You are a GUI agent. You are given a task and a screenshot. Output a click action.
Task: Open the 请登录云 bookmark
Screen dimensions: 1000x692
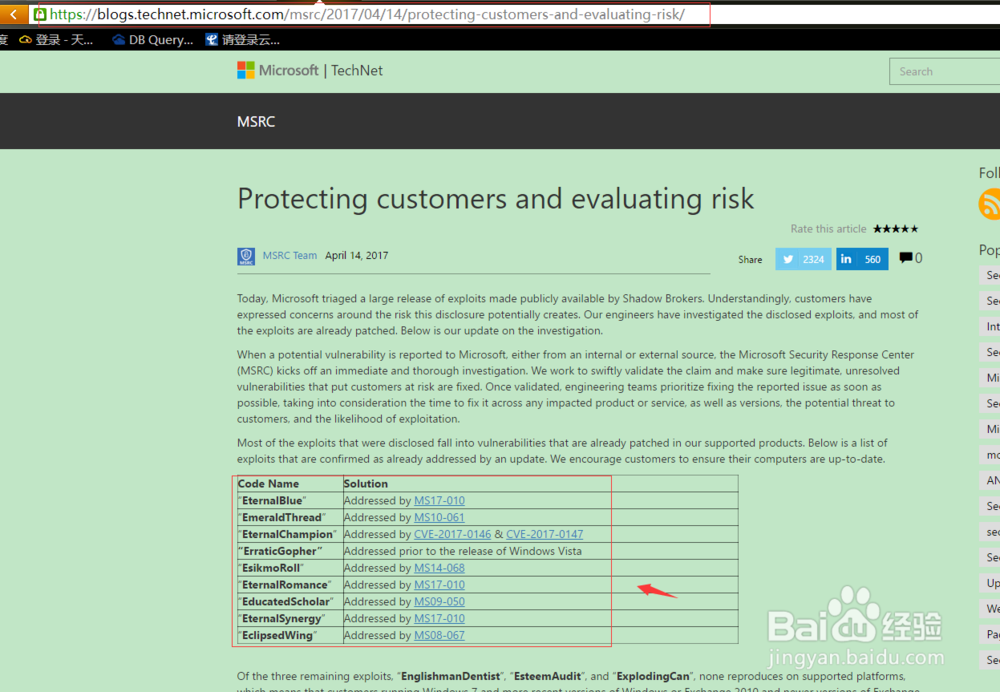coord(242,40)
